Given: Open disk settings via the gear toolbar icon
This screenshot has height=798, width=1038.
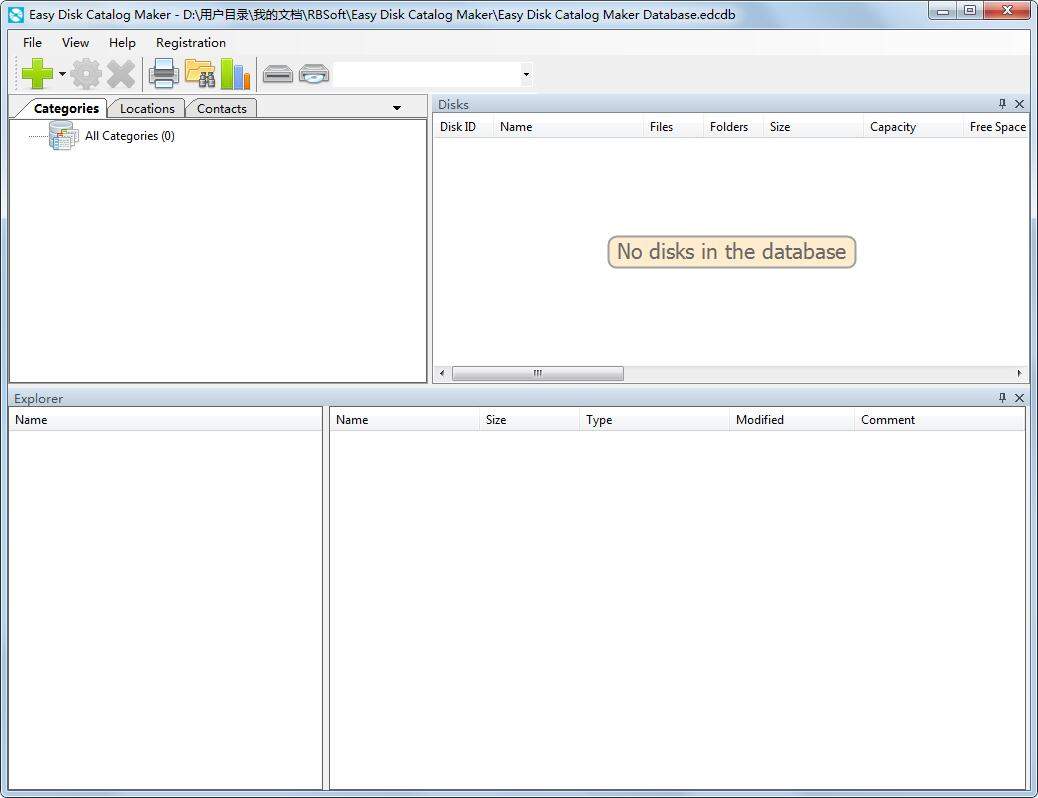Looking at the screenshot, I should pos(86,73).
